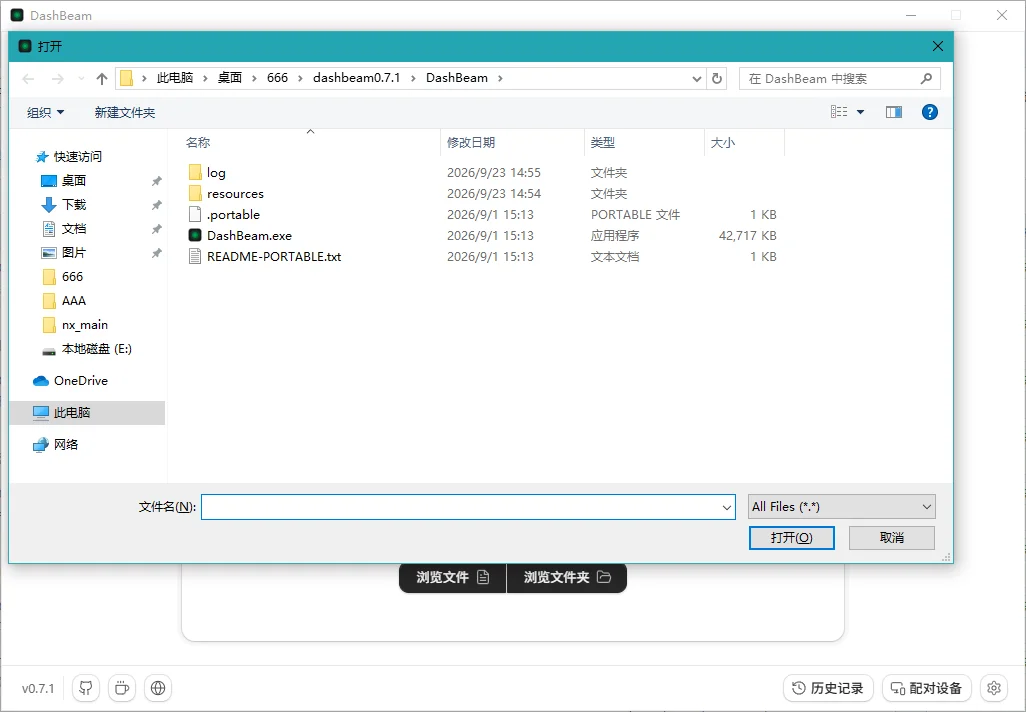This screenshot has width=1026, height=712.
Task: Open 下载 in quick access
Action: (73, 205)
